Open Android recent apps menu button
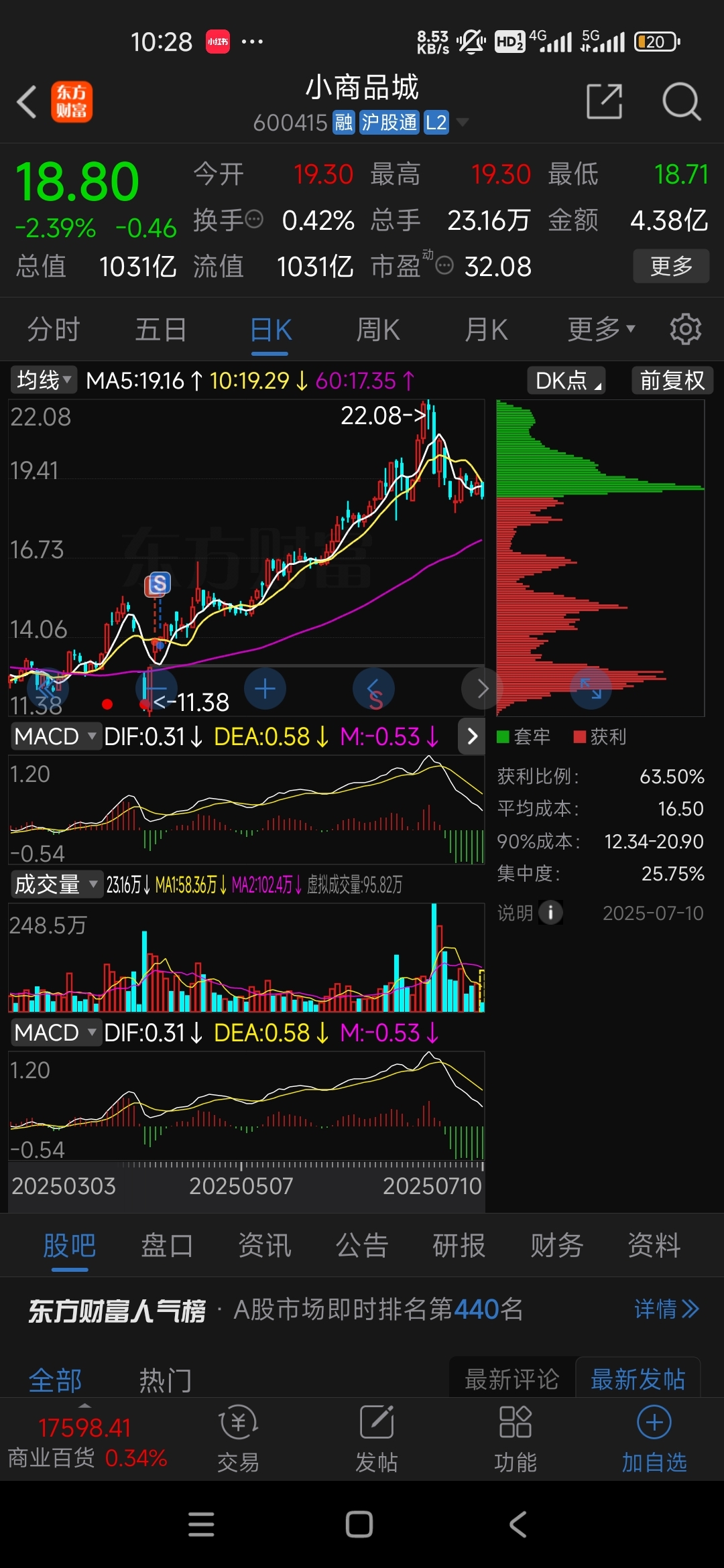The width and height of the screenshot is (724, 1568). [201, 1524]
